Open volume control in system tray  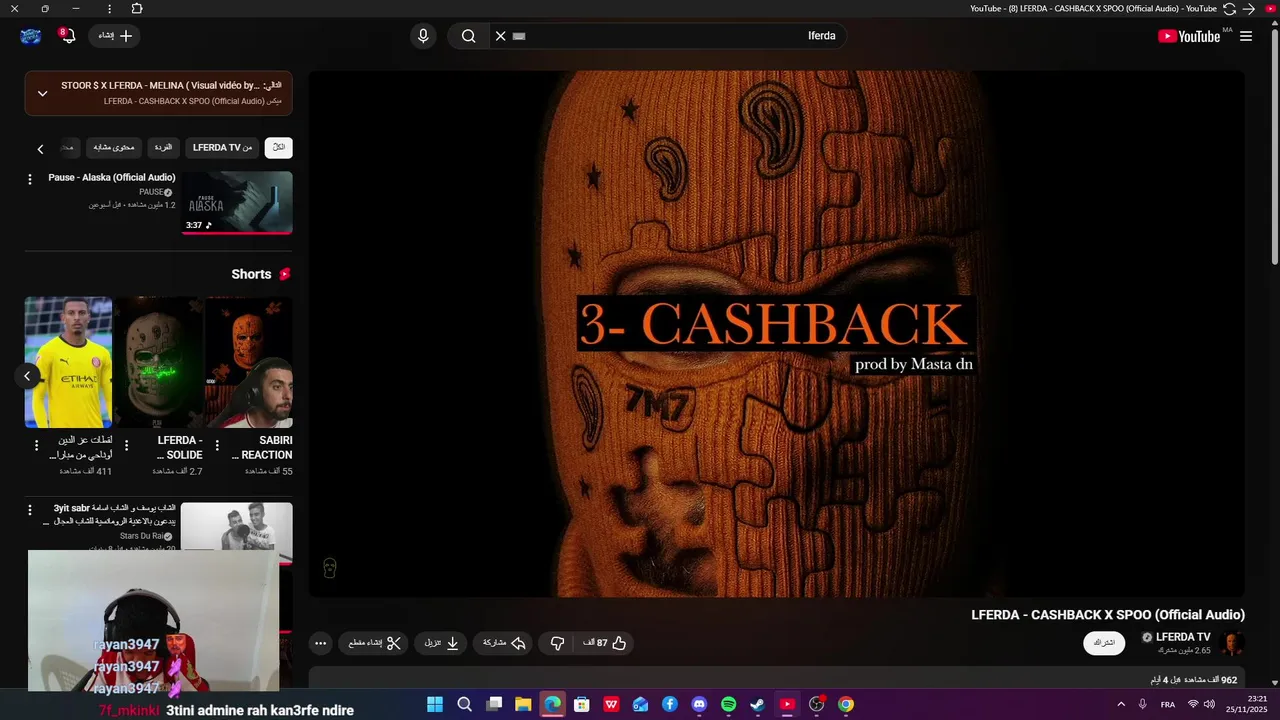pyautogui.click(x=1209, y=704)
